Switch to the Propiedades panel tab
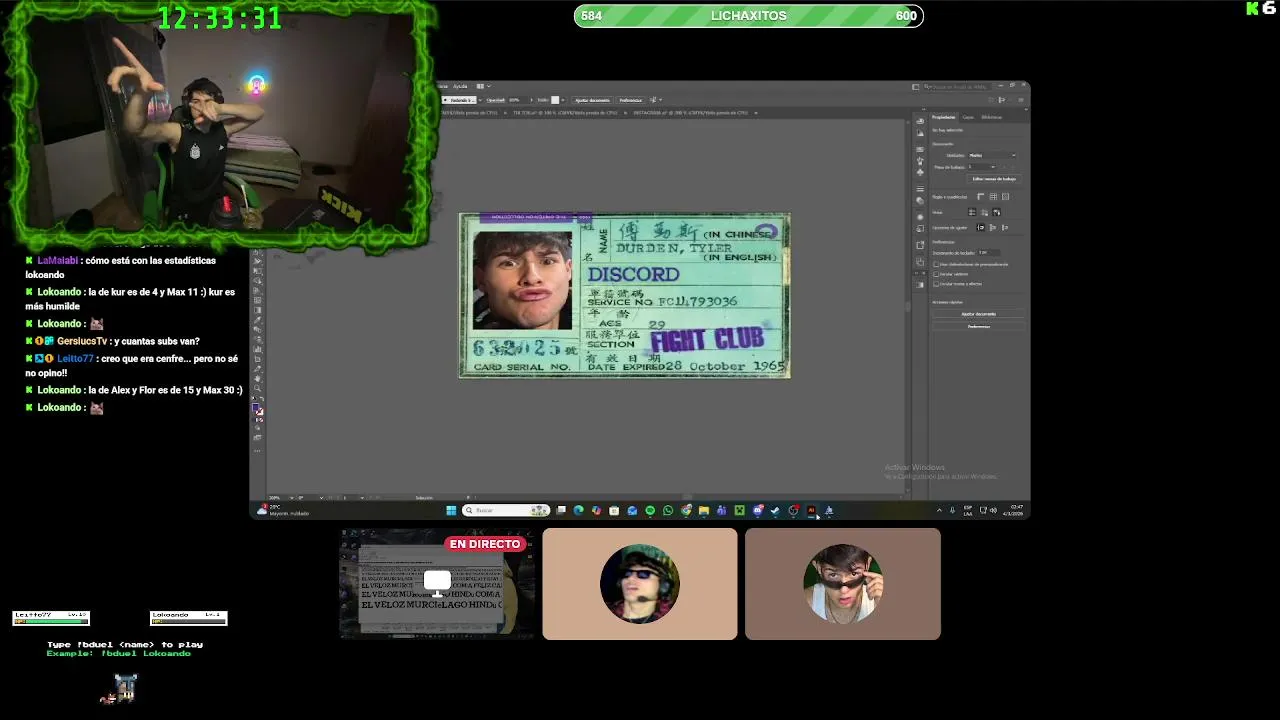 point(943,117)
